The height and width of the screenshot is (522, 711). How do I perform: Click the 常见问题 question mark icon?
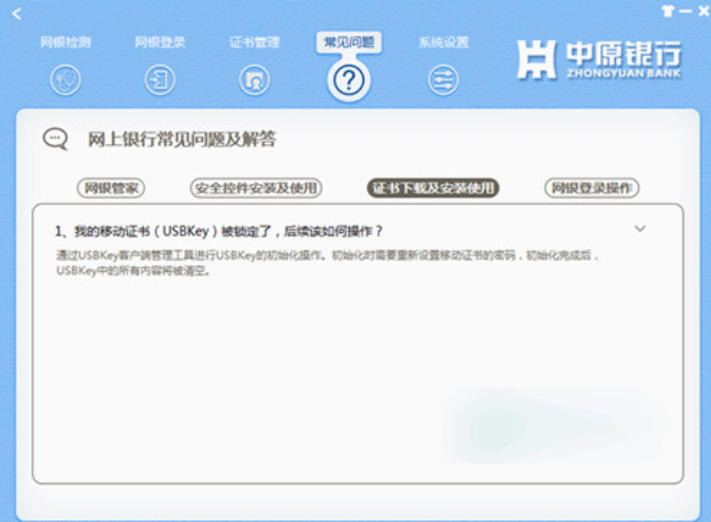click(x=349, y=81)
